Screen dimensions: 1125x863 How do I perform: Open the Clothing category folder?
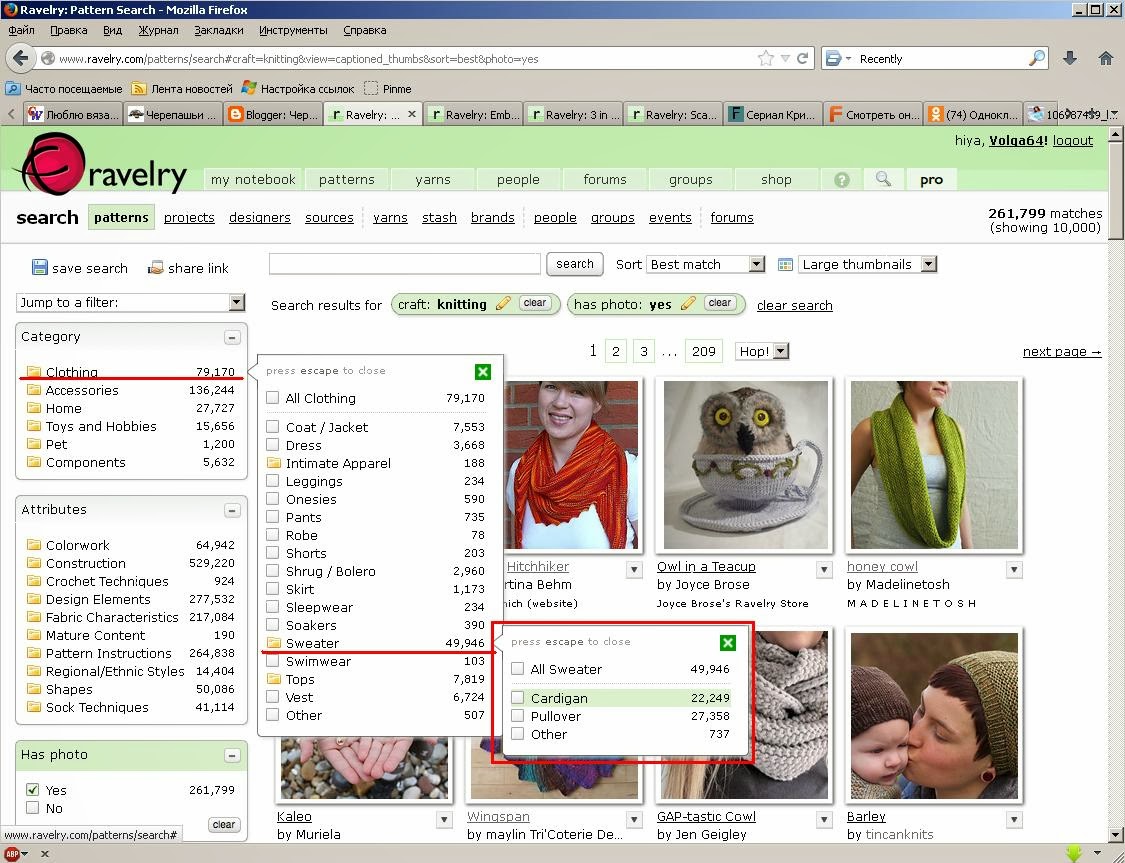click(x=34, y=372)
